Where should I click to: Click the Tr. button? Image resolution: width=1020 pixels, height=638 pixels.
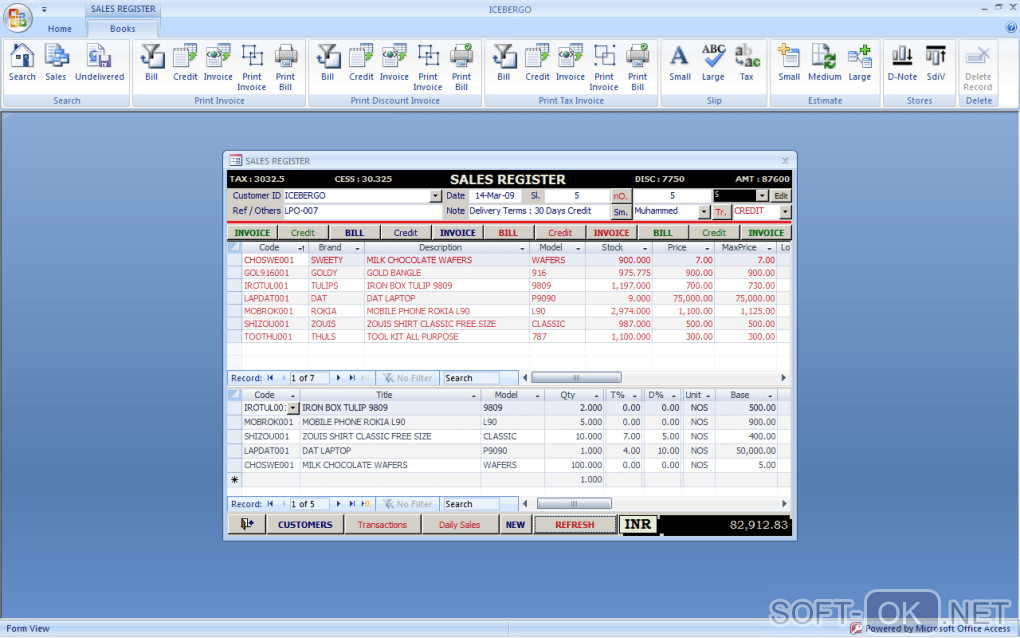721,212
